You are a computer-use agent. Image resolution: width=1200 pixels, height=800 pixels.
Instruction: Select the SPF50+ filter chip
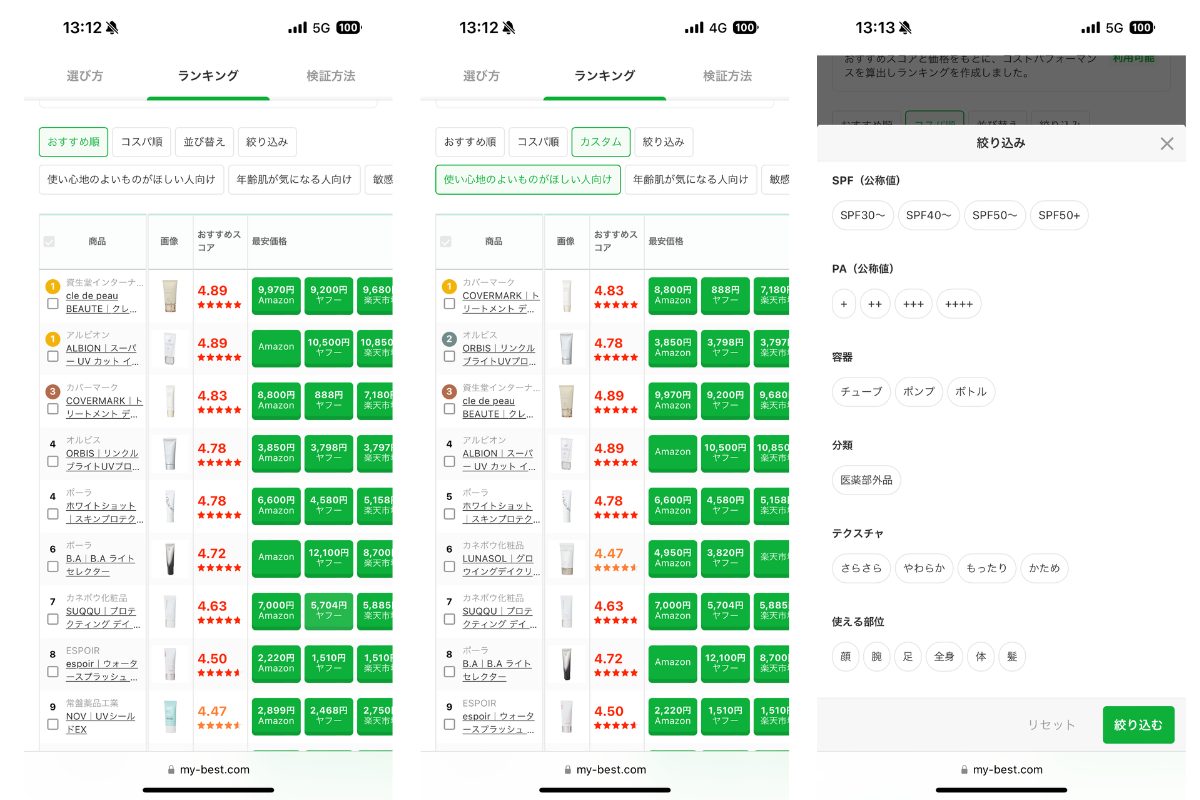1059,215
